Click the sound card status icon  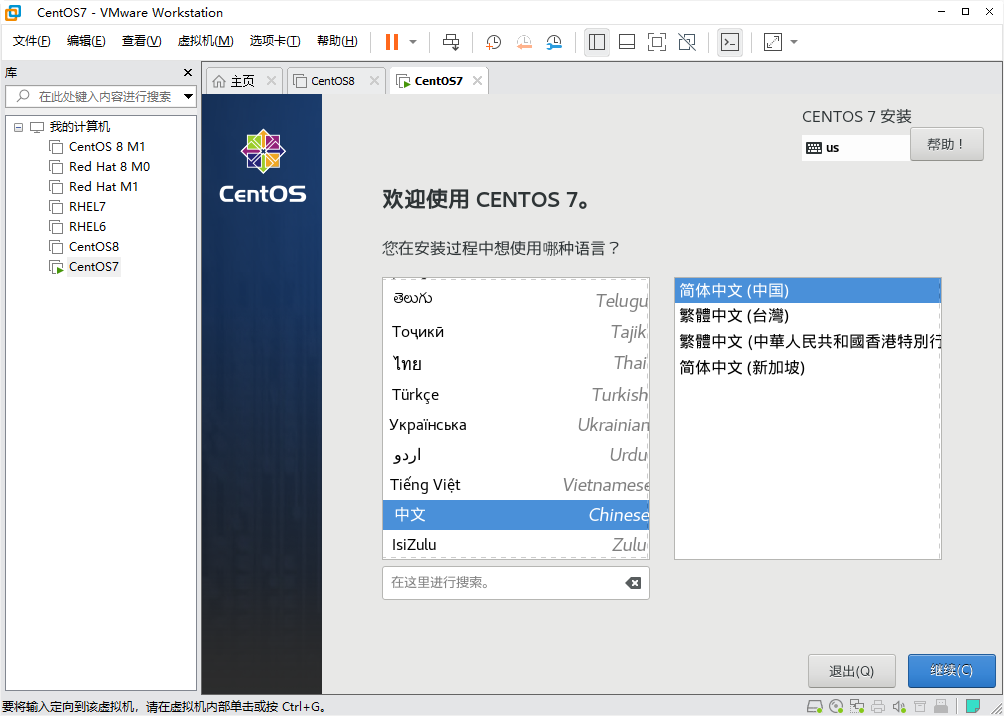coord(899,707)
